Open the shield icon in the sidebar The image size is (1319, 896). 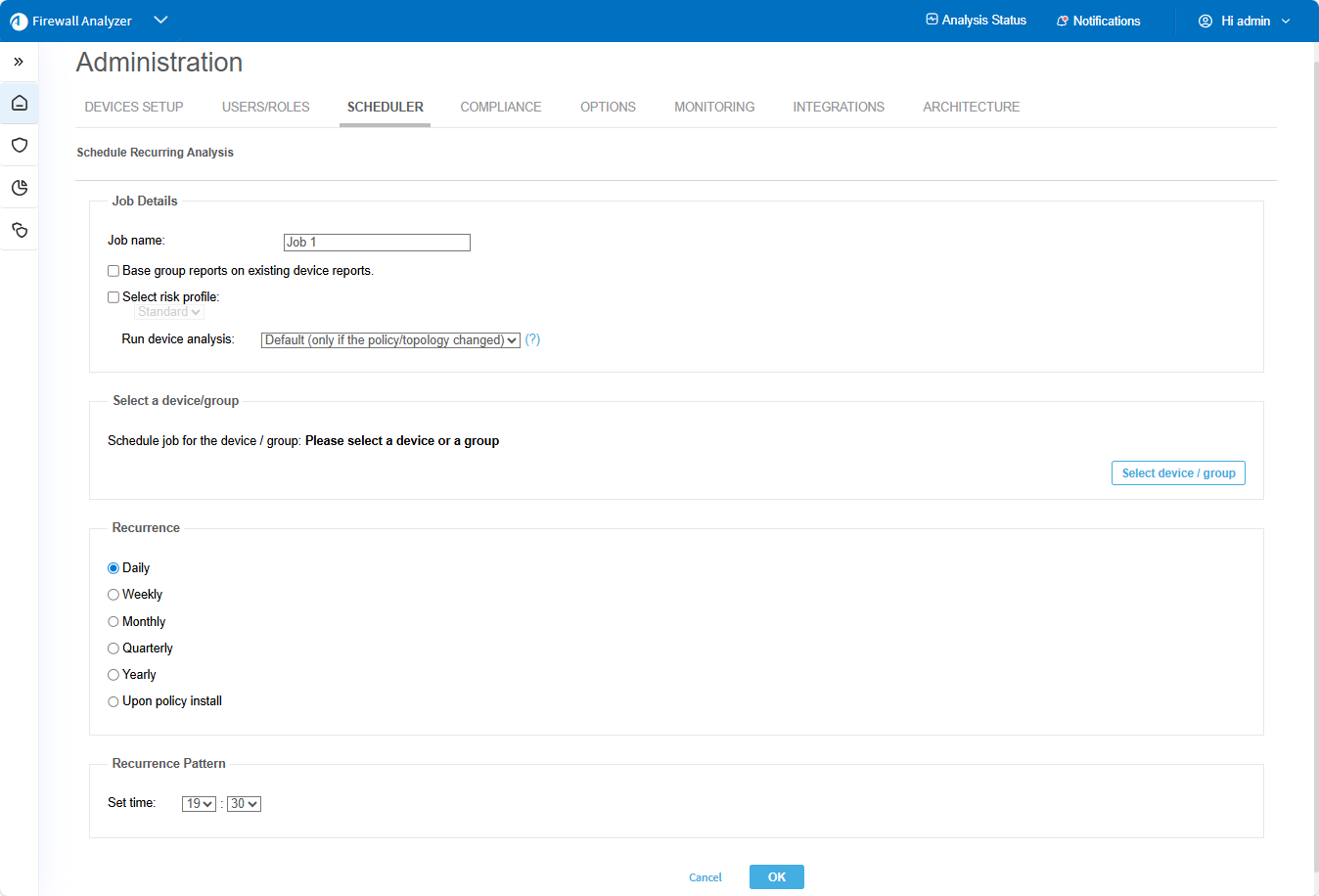click(20, 146)
